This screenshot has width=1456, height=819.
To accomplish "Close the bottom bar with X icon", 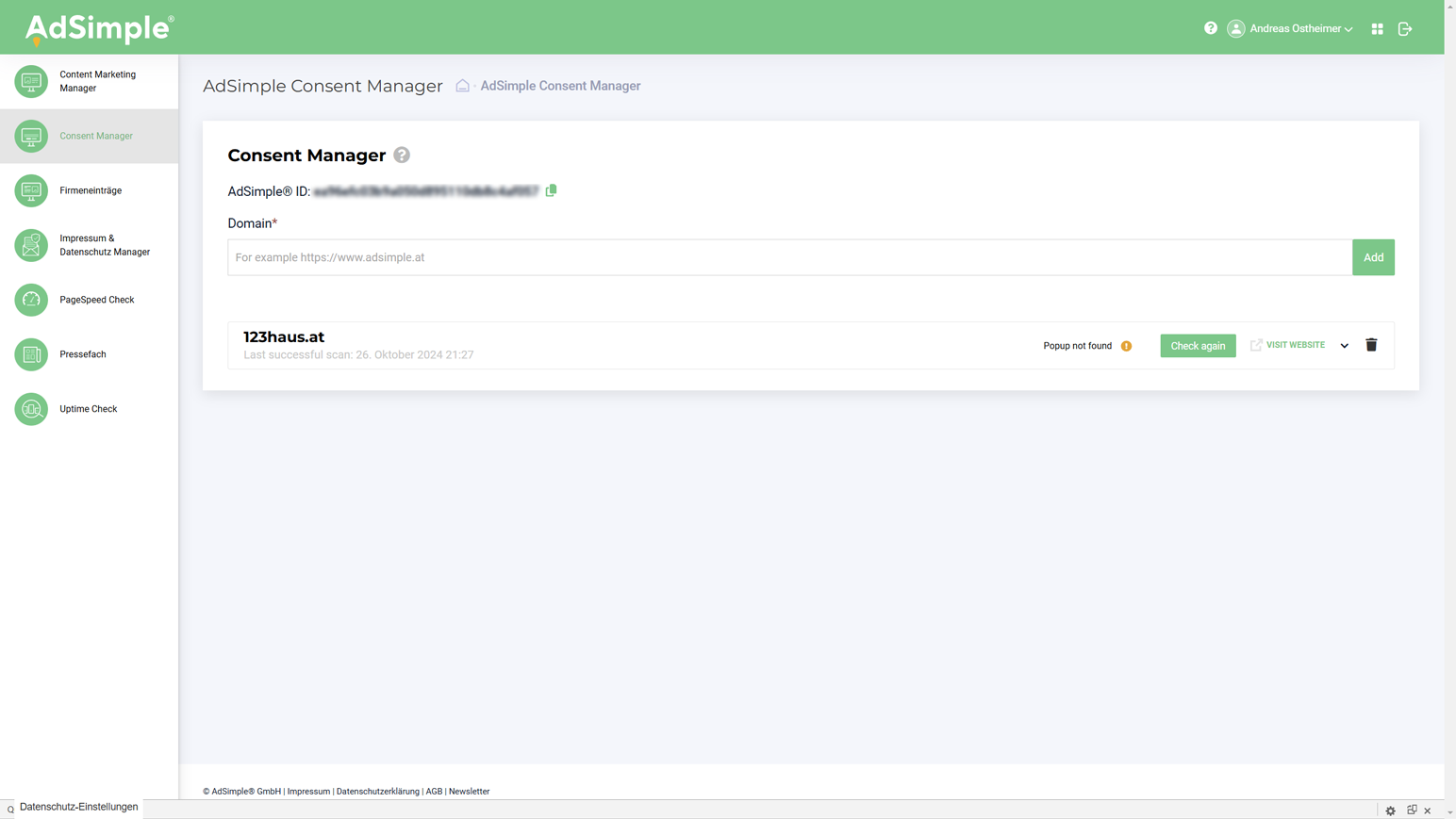I will pos(1428,811).
